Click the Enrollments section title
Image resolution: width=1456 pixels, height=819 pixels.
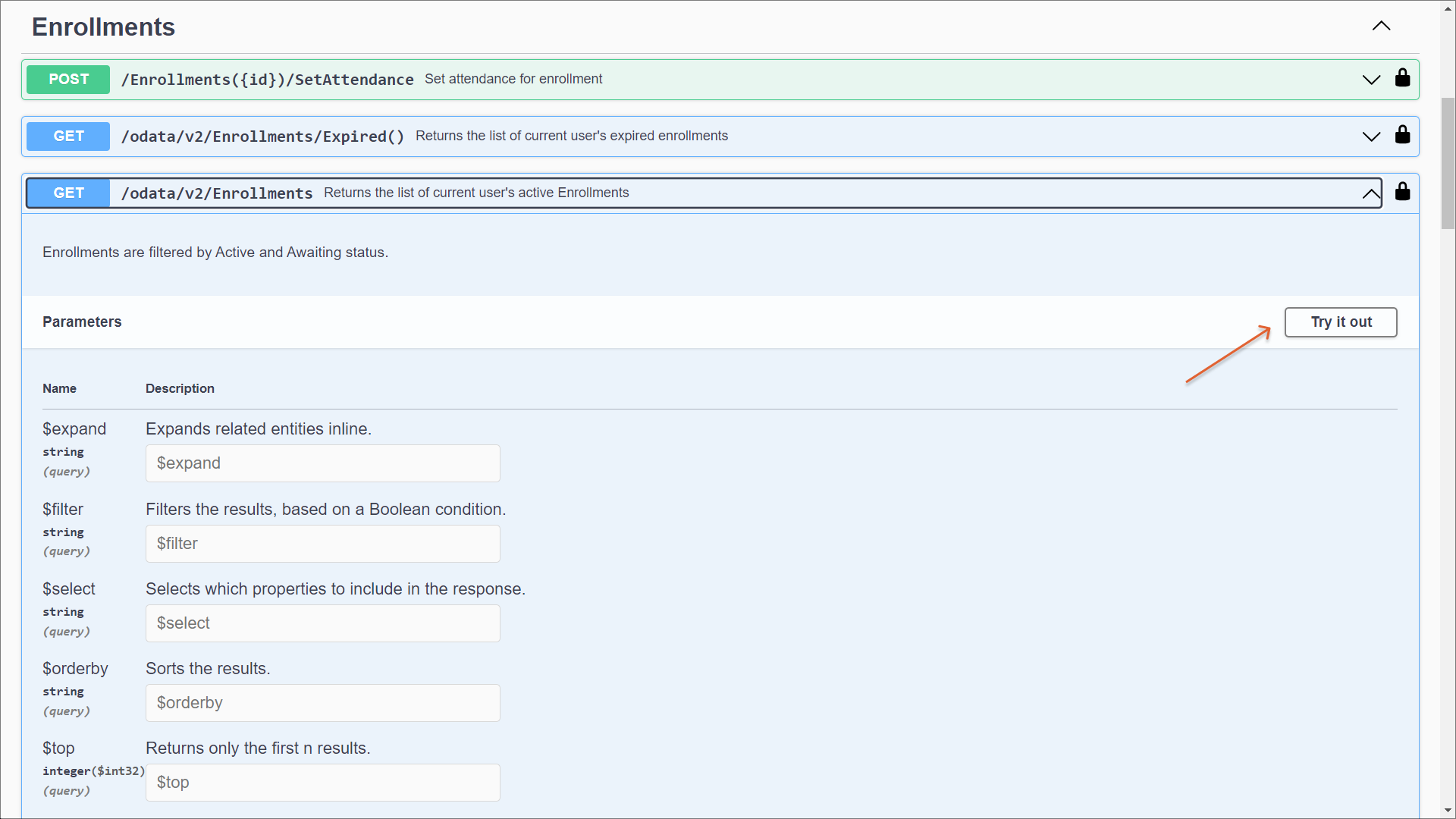[103, 27]
